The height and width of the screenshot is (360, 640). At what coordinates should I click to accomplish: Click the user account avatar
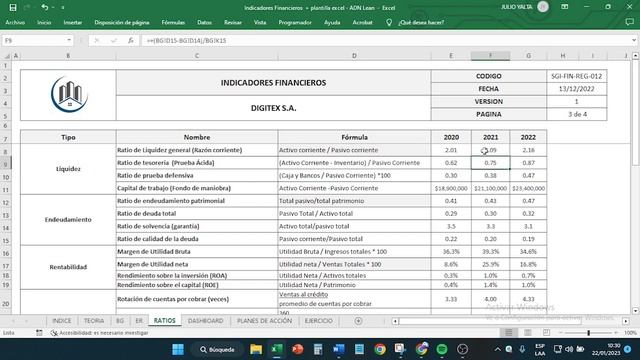coord(543,7)
